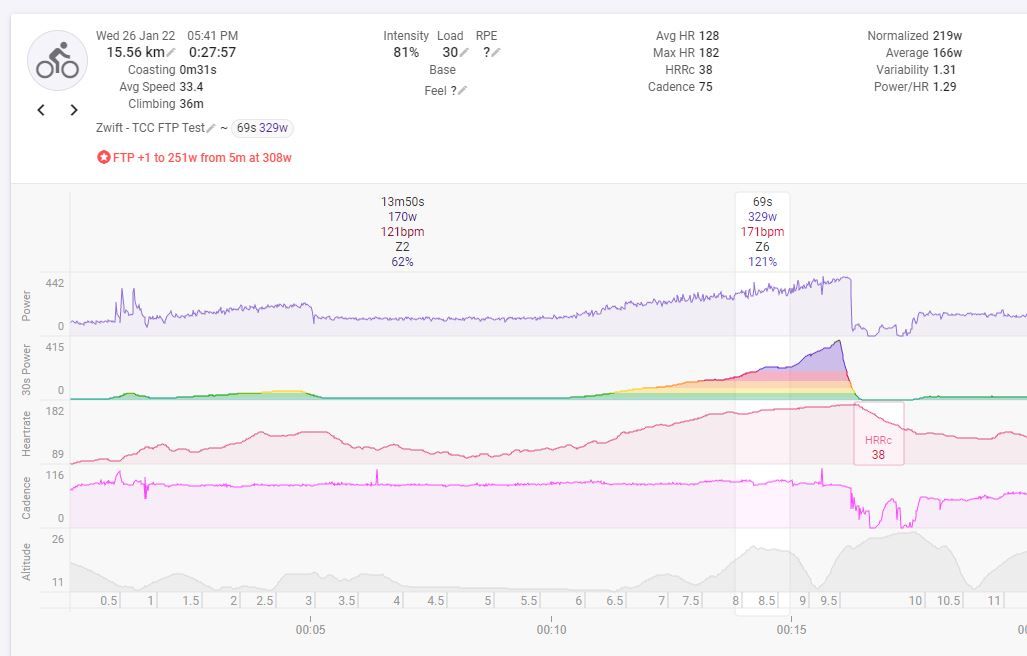The width and height of the screenshot is (1027, 656).
Task: Edit the Load value pencil icon
Action: pyautogui.click(x=464, y=53)
